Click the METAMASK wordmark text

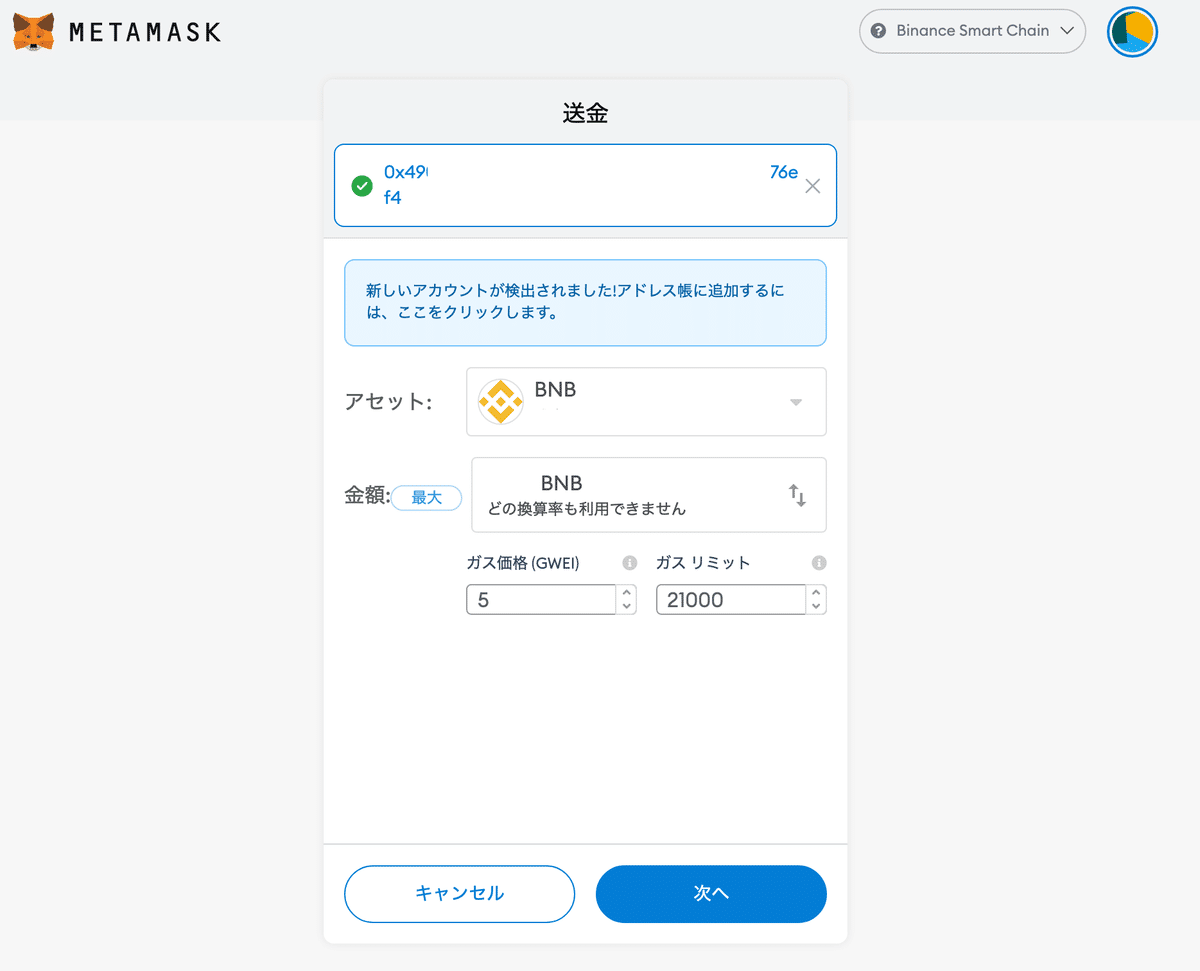point(145,32)
